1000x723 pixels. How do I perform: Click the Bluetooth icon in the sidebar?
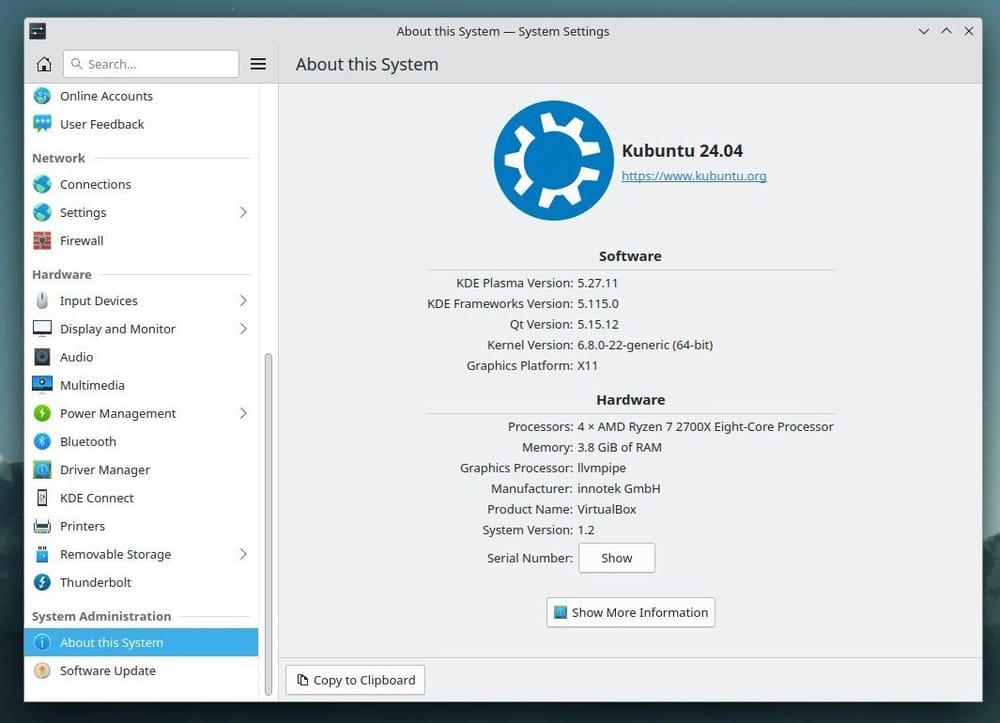click(x=41, y=441)
